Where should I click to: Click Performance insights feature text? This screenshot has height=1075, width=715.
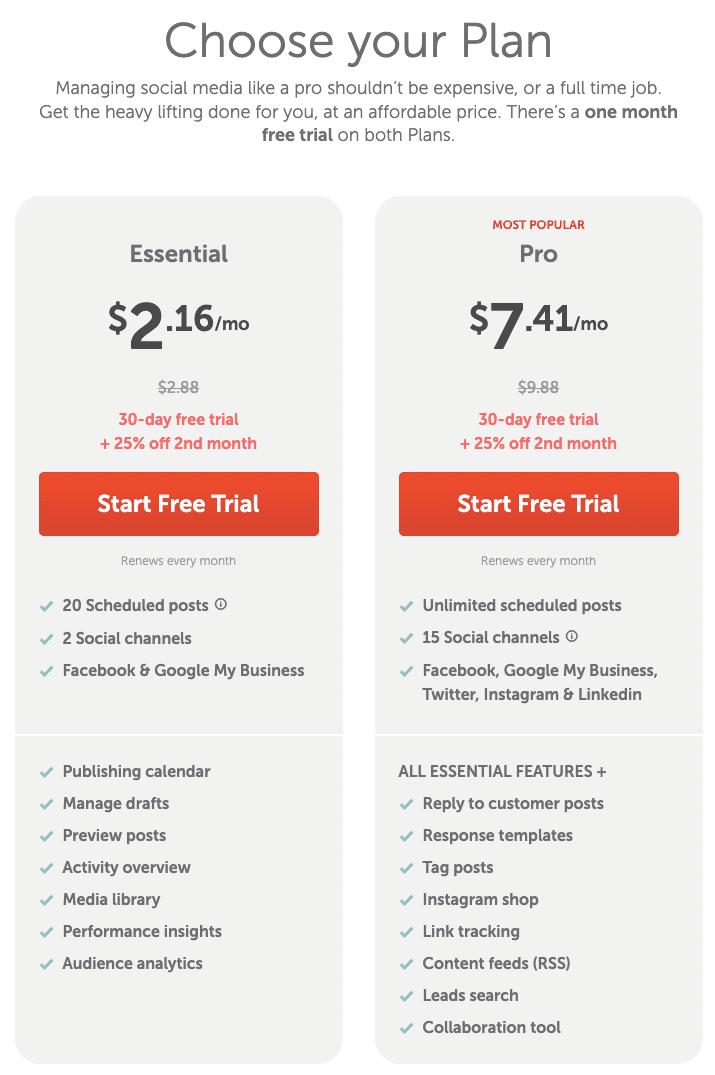pos(142,931)
